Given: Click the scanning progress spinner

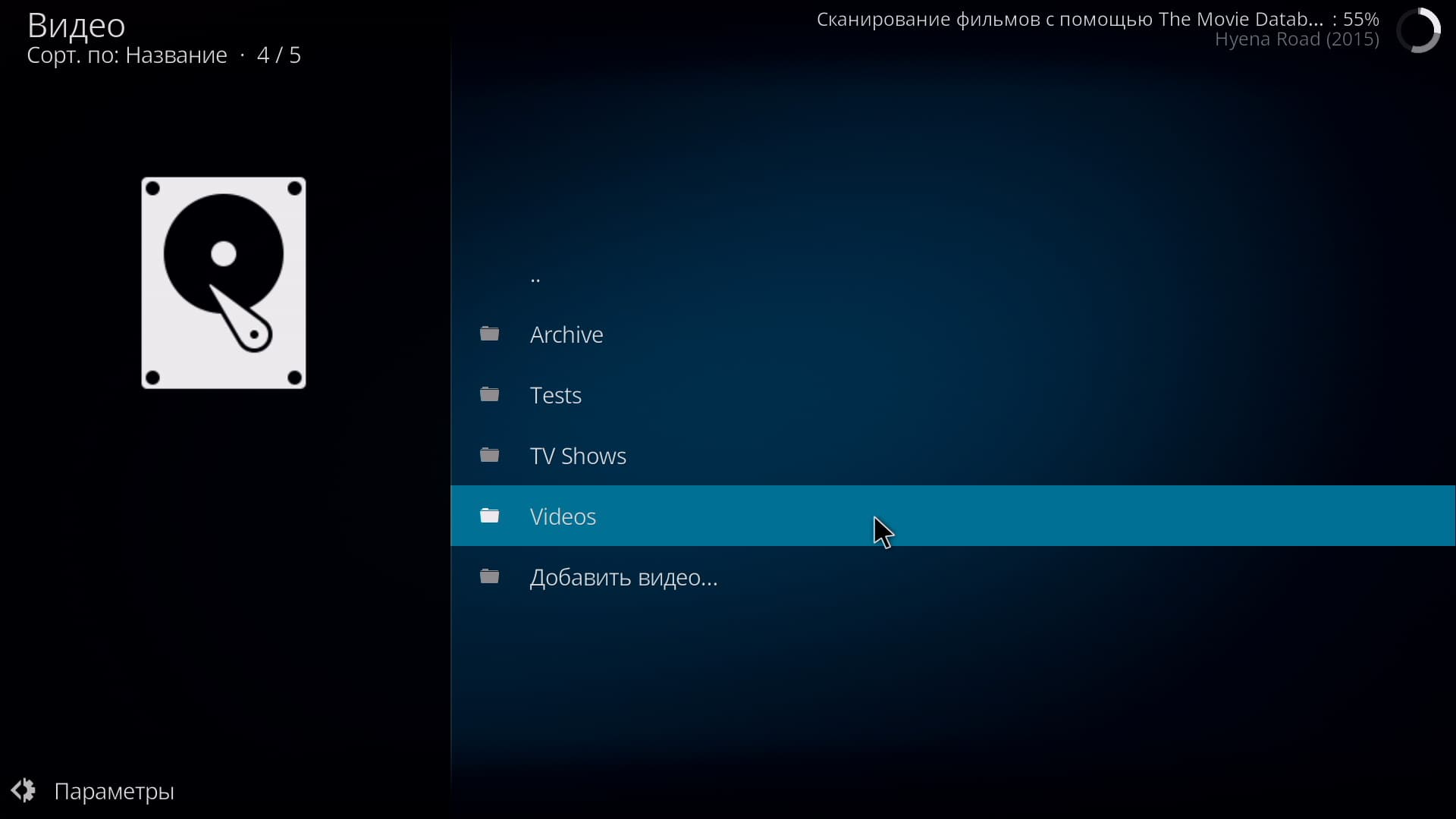Looking at the screenshot, I should pyautogui.click(x=1418, y=30).
